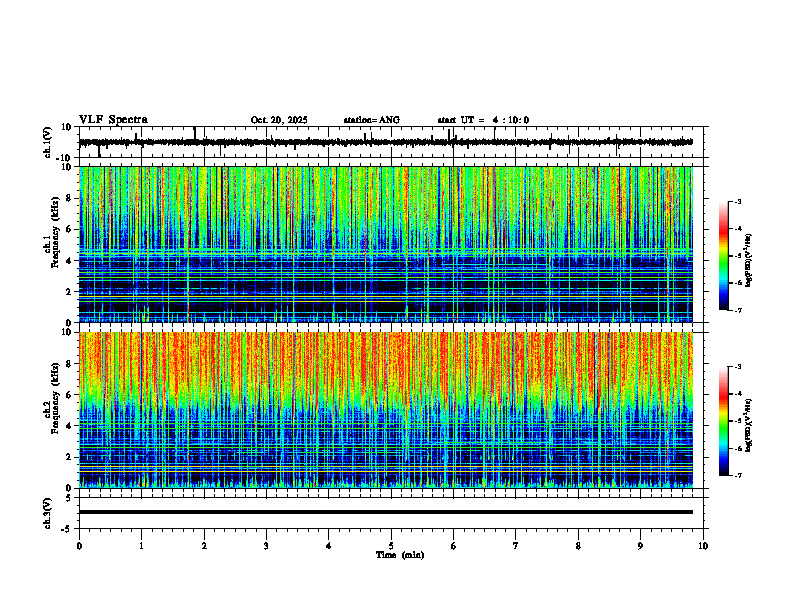The height and width of the screenshot is (612, 792).
Task: Click the 4 kHz tick on ch.2 frequency axis
Action: [x=69, y=426]
